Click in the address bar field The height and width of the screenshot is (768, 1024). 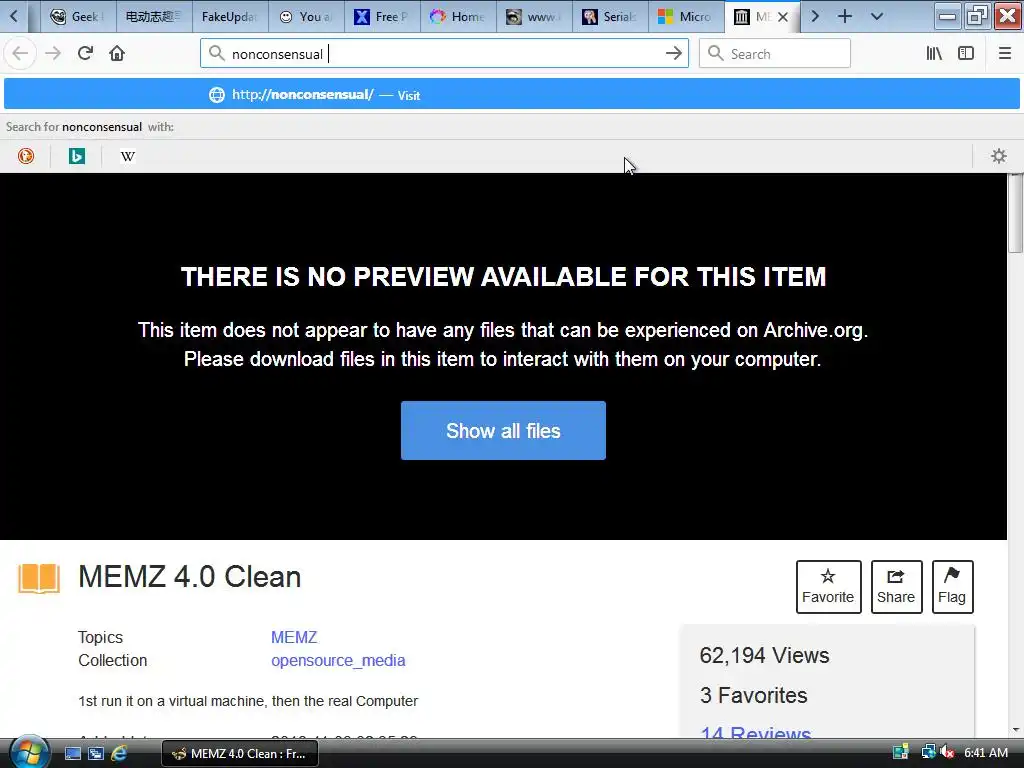tap(444, 54)
